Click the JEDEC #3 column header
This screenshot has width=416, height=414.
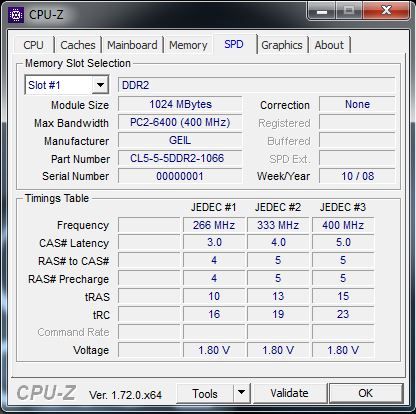pos(343,207)
